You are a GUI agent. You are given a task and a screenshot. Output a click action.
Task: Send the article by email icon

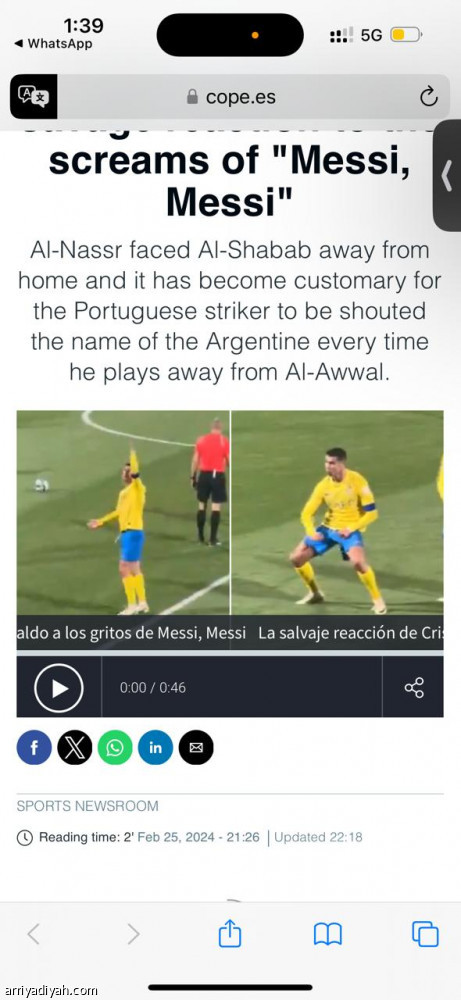click(x=196, y=747)
